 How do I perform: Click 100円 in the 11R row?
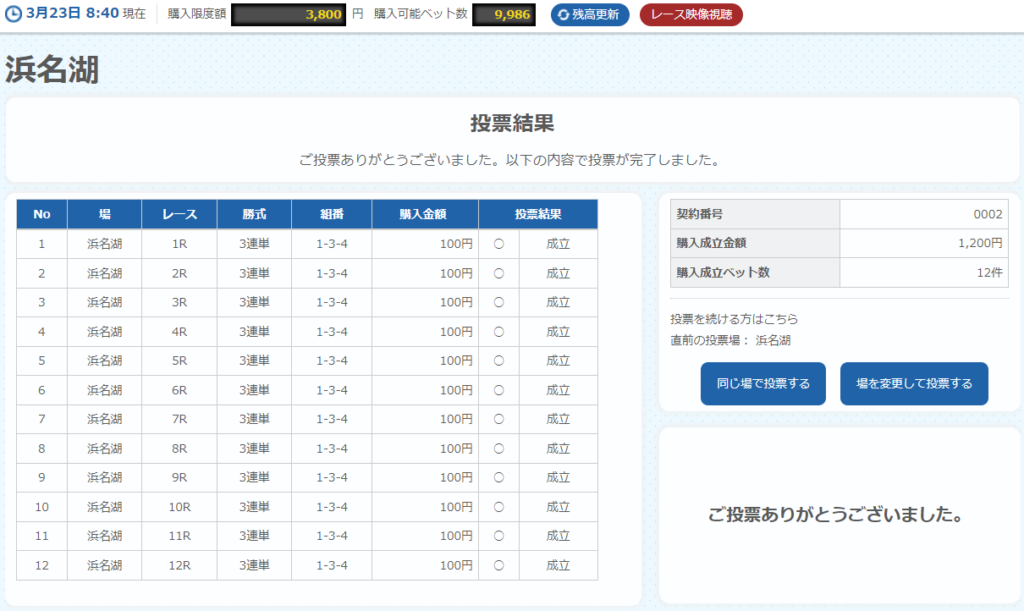(456, 536)
